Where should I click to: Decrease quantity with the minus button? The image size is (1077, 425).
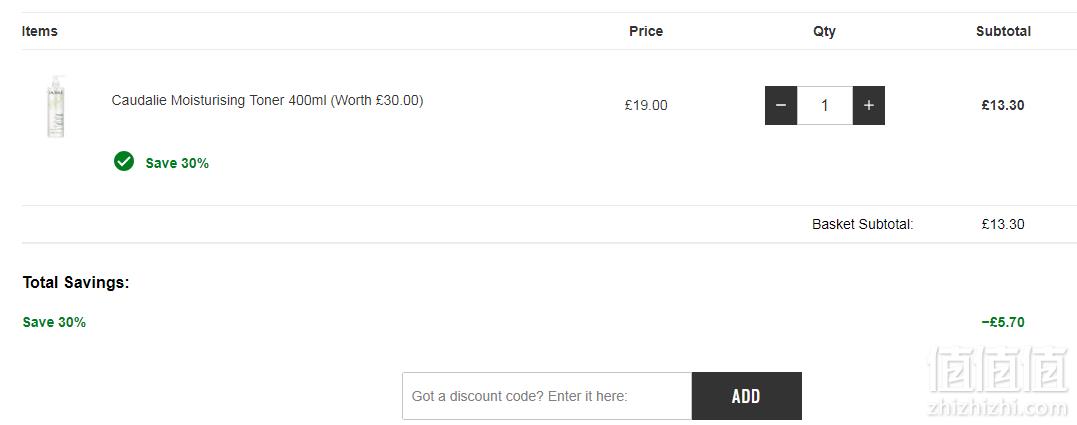tap(781, 106)
